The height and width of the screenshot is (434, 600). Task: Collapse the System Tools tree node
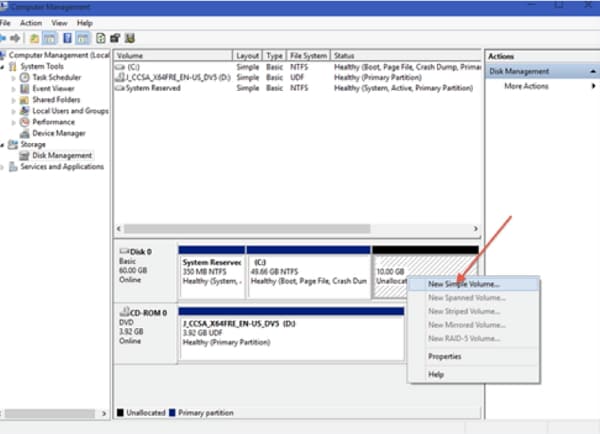[3, 67]
